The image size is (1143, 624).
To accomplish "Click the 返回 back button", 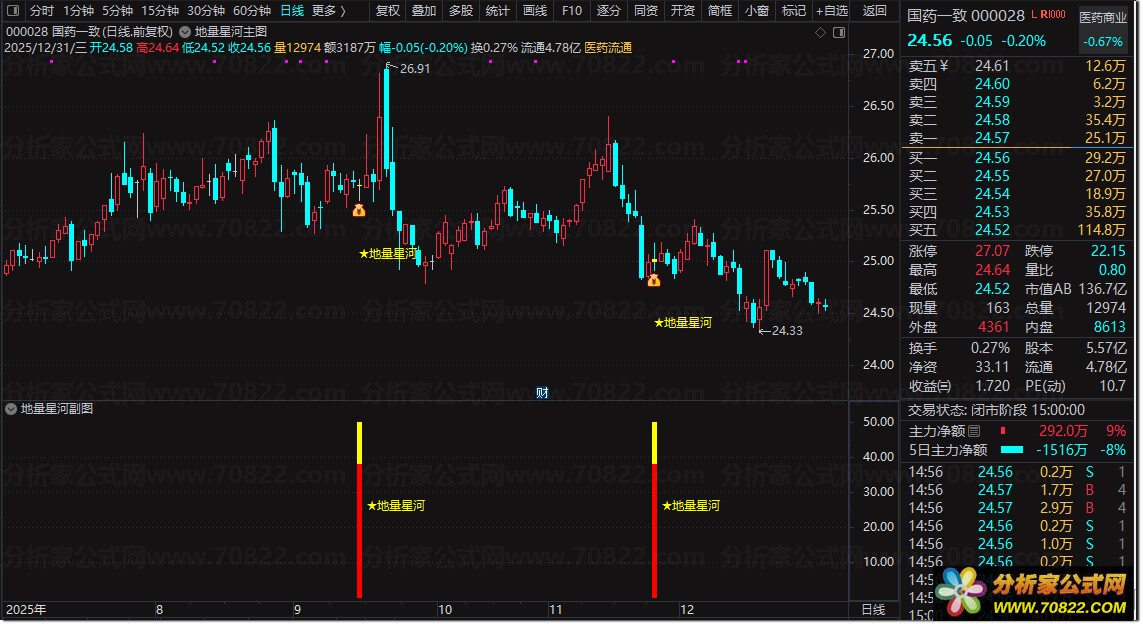I will click(875, 10).
